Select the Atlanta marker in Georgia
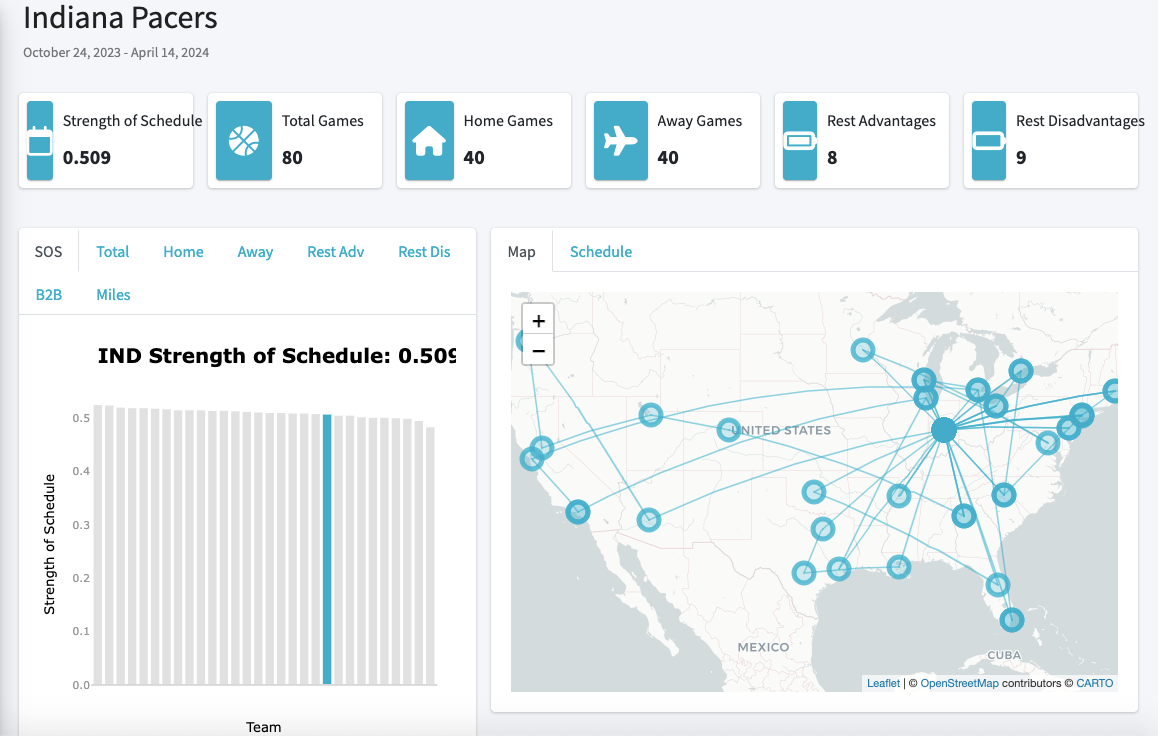1158x736 pixels. coord(964,515)
